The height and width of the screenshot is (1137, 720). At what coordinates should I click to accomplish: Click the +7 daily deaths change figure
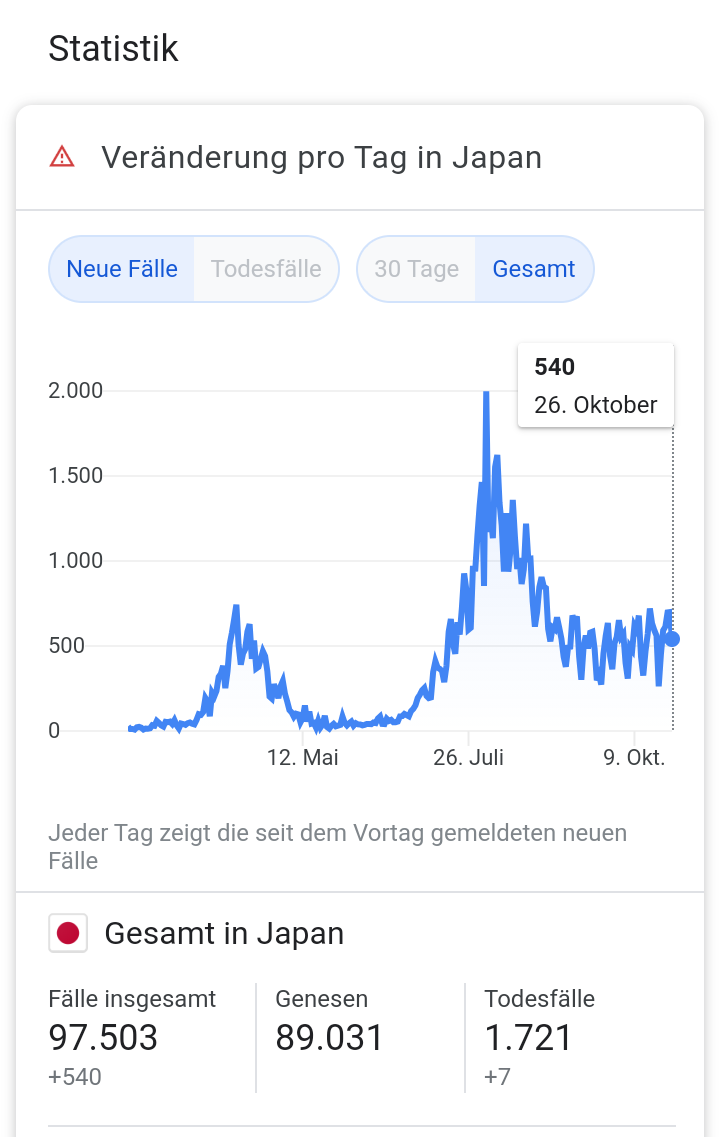point(498,1077)
